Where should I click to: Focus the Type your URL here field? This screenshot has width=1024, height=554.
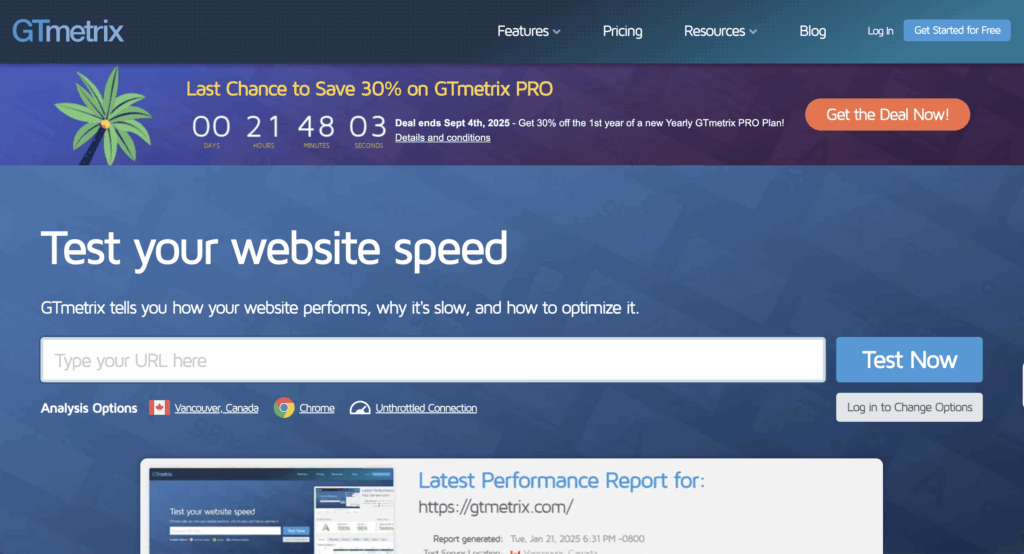pos(432,360)
